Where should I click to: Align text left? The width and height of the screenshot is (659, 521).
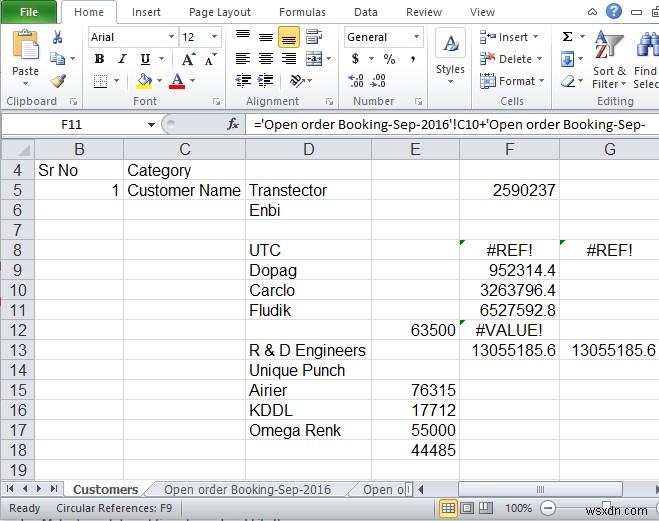tap(243, 58)
